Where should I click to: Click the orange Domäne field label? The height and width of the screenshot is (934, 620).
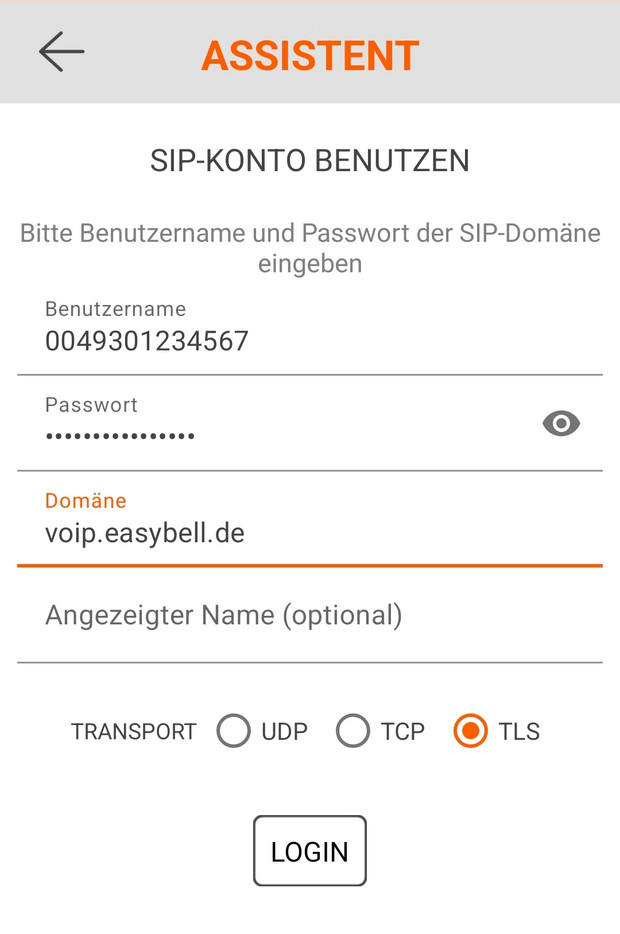(x=86, y=500)
